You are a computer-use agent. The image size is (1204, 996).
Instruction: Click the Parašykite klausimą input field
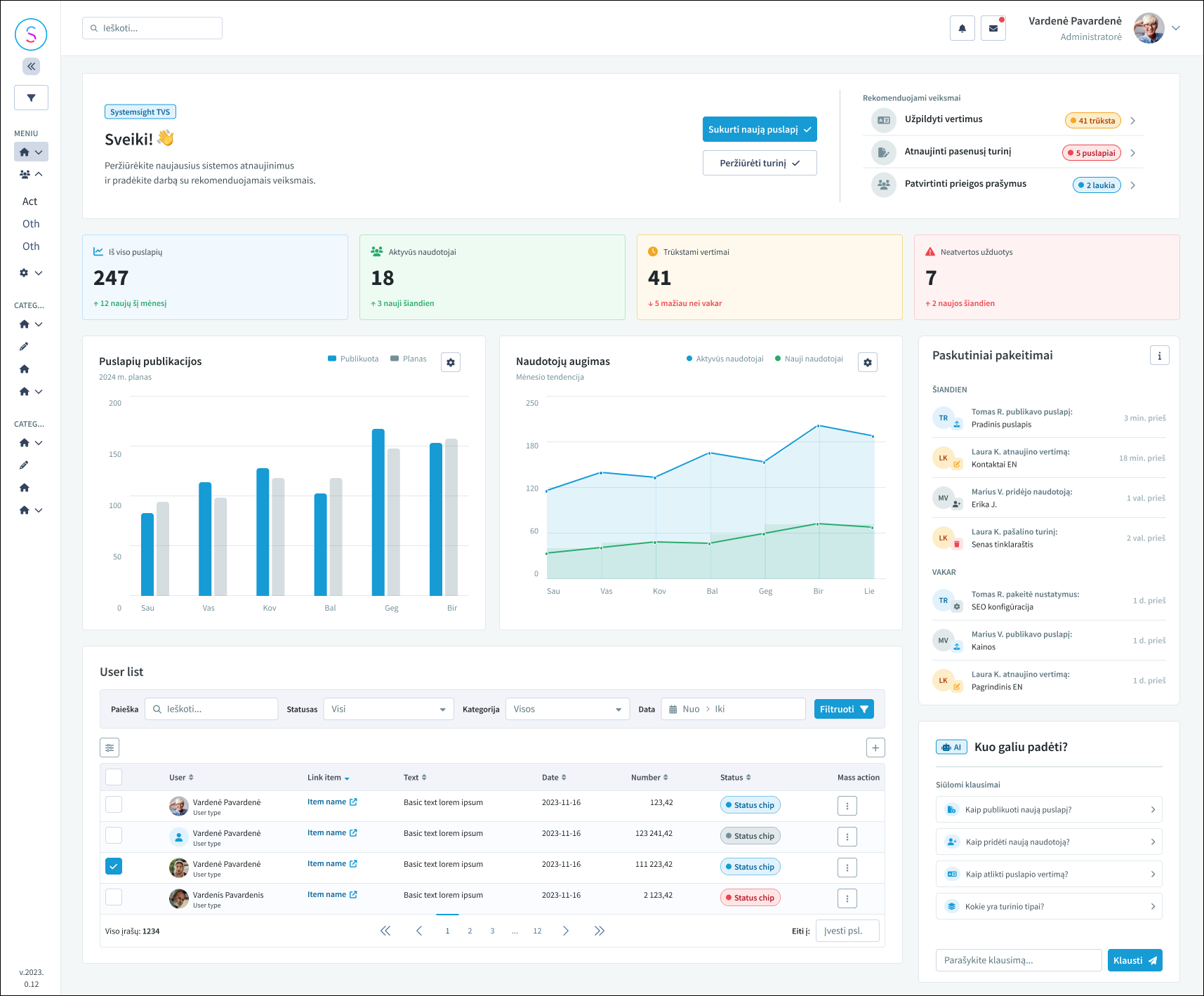pyautogui.click(x=1019, y=960)
